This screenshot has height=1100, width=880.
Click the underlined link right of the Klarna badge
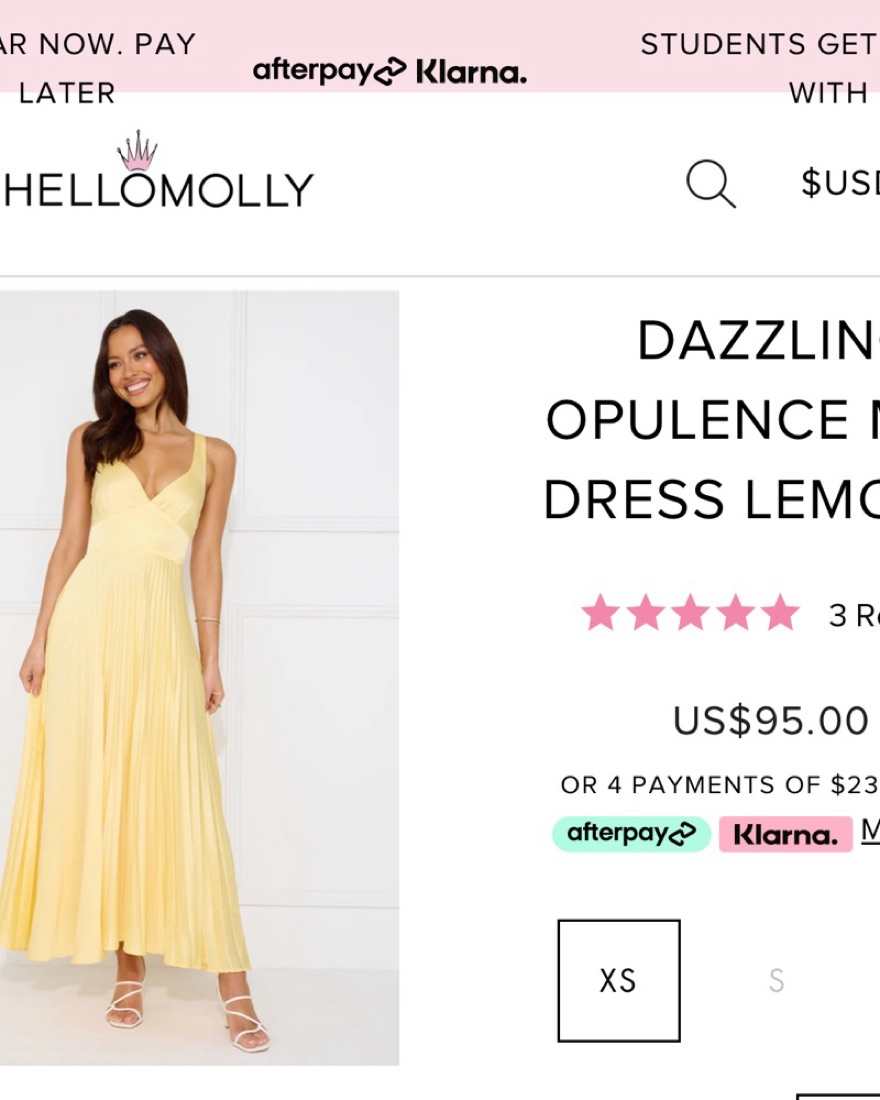click(x=870, y=830)
